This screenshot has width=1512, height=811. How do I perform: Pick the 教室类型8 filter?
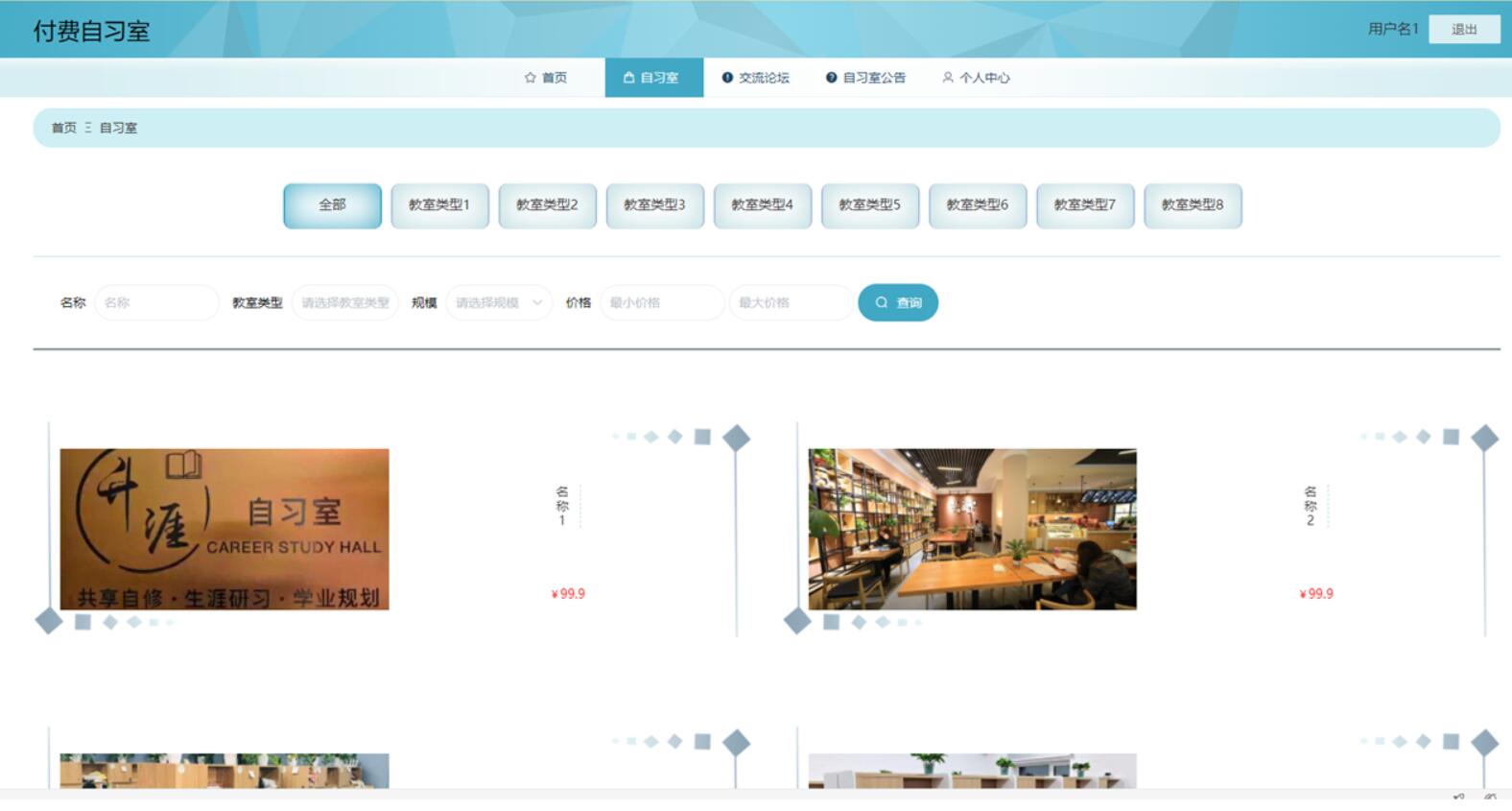click(x=1193, y=205)
